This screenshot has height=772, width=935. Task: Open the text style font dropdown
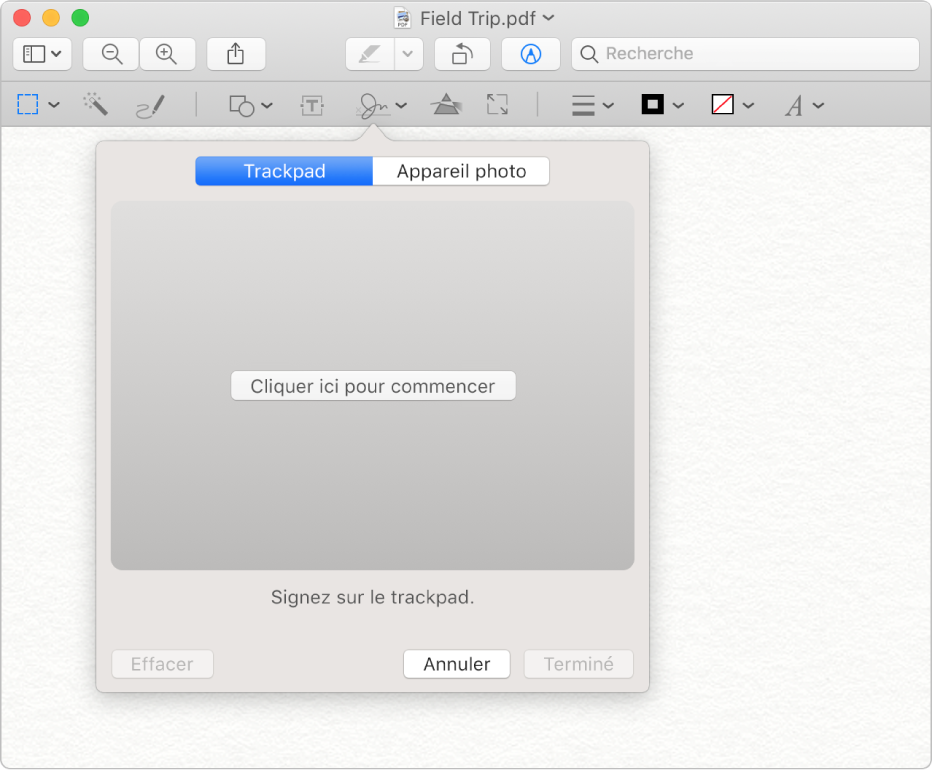point(803,105)
